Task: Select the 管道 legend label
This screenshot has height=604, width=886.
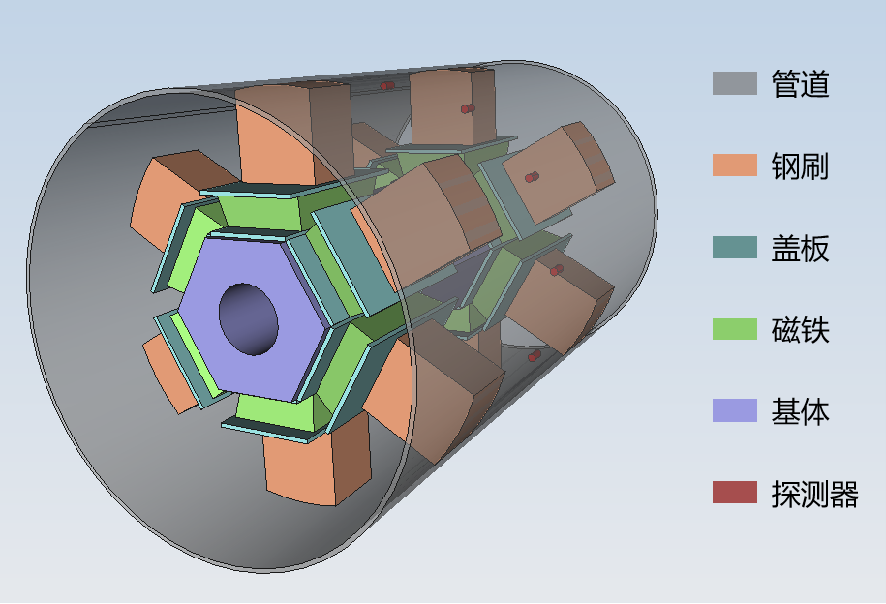Action: [x=801, y=84]
